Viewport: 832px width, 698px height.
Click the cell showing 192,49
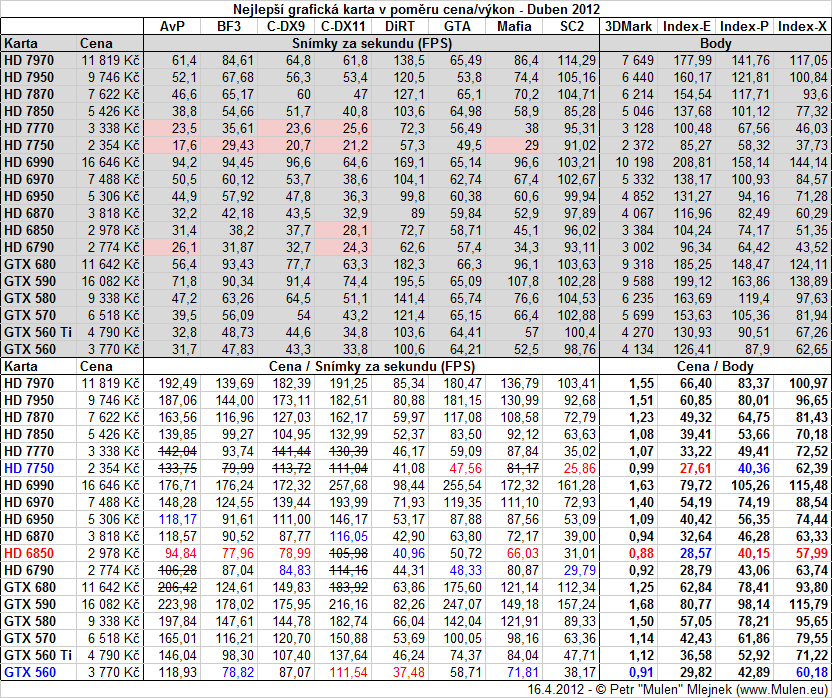[x=178, y=383]
